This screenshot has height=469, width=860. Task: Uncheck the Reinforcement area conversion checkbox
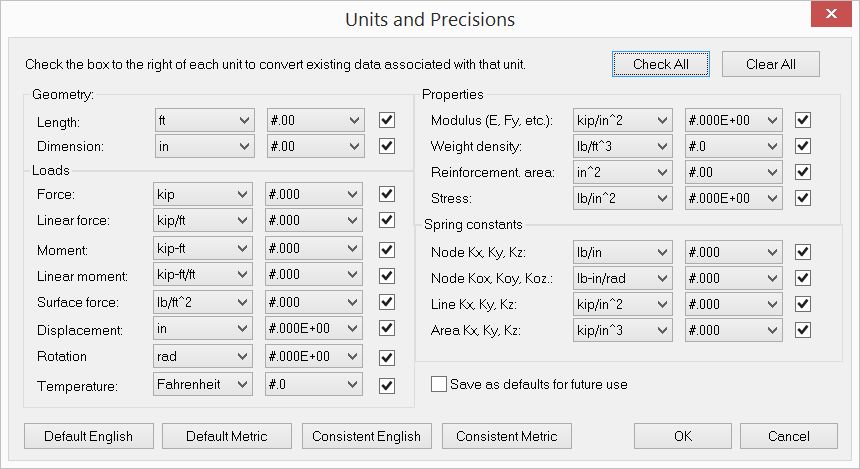[802, 172]
